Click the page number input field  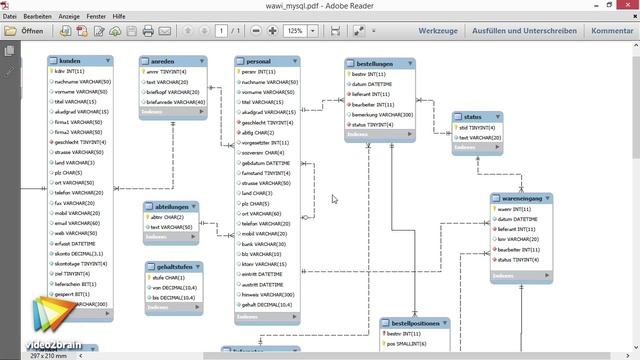pos(221,31)
